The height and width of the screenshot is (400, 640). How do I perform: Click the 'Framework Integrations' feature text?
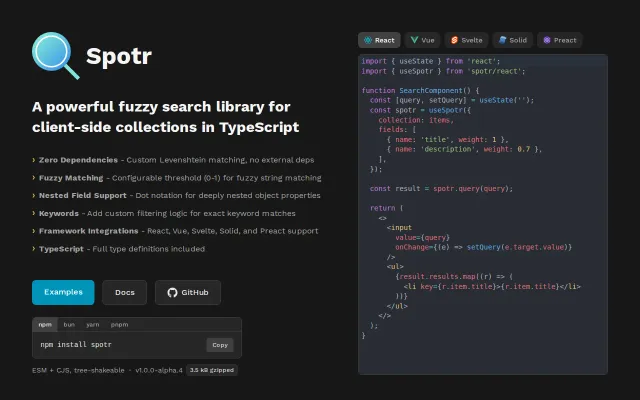pyautogui.click(x=89, y=231)
